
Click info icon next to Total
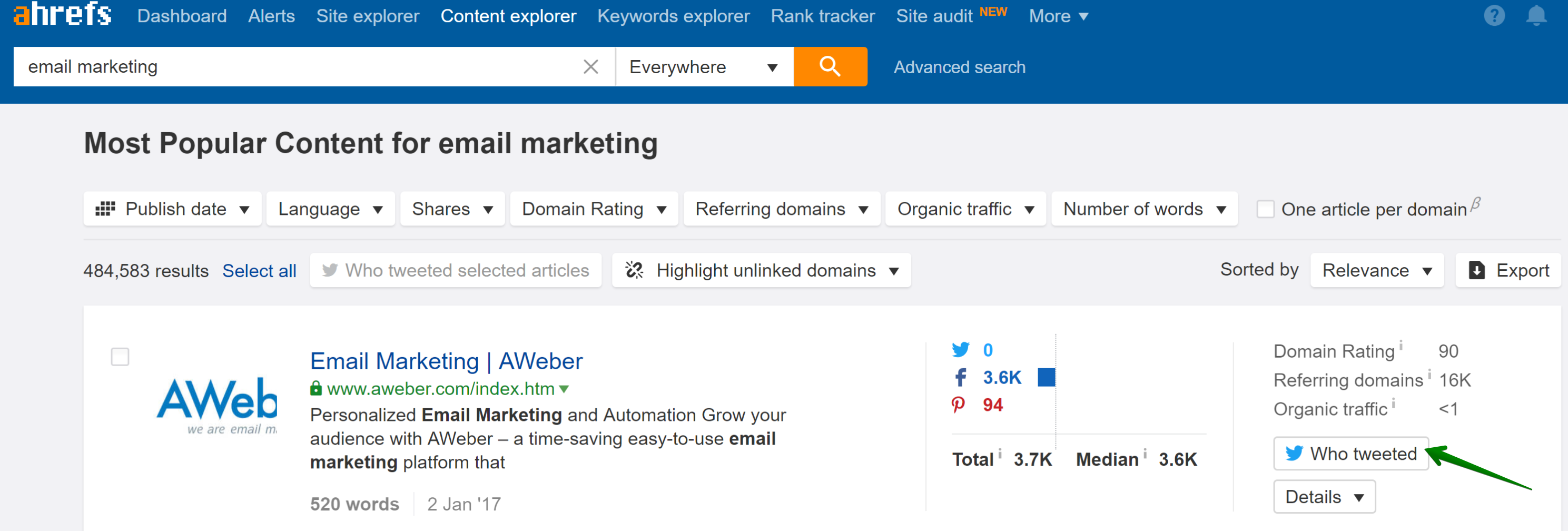[1000, 453]
